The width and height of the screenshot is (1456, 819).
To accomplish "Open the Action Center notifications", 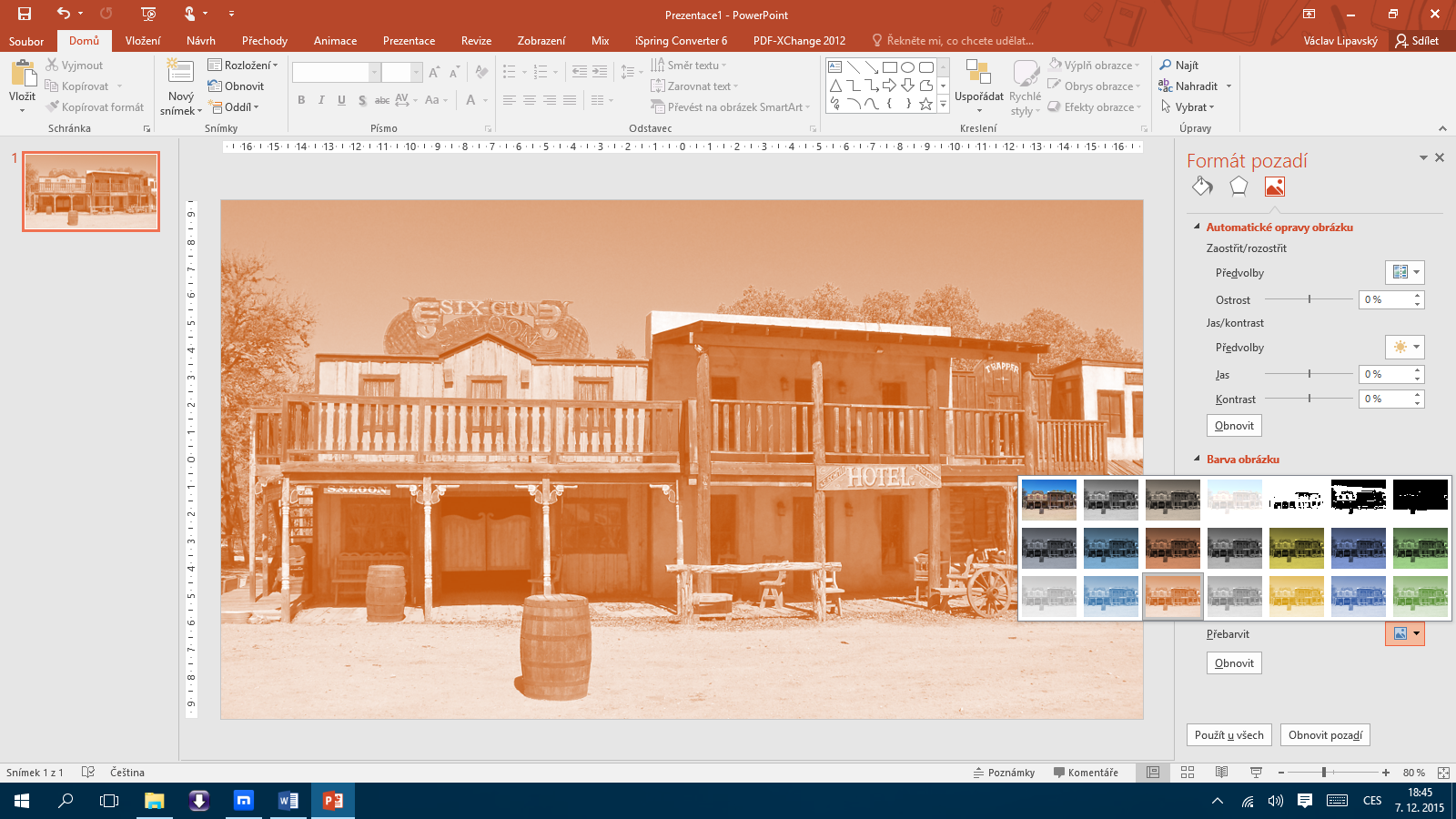I will click(x=1305, y=801).
